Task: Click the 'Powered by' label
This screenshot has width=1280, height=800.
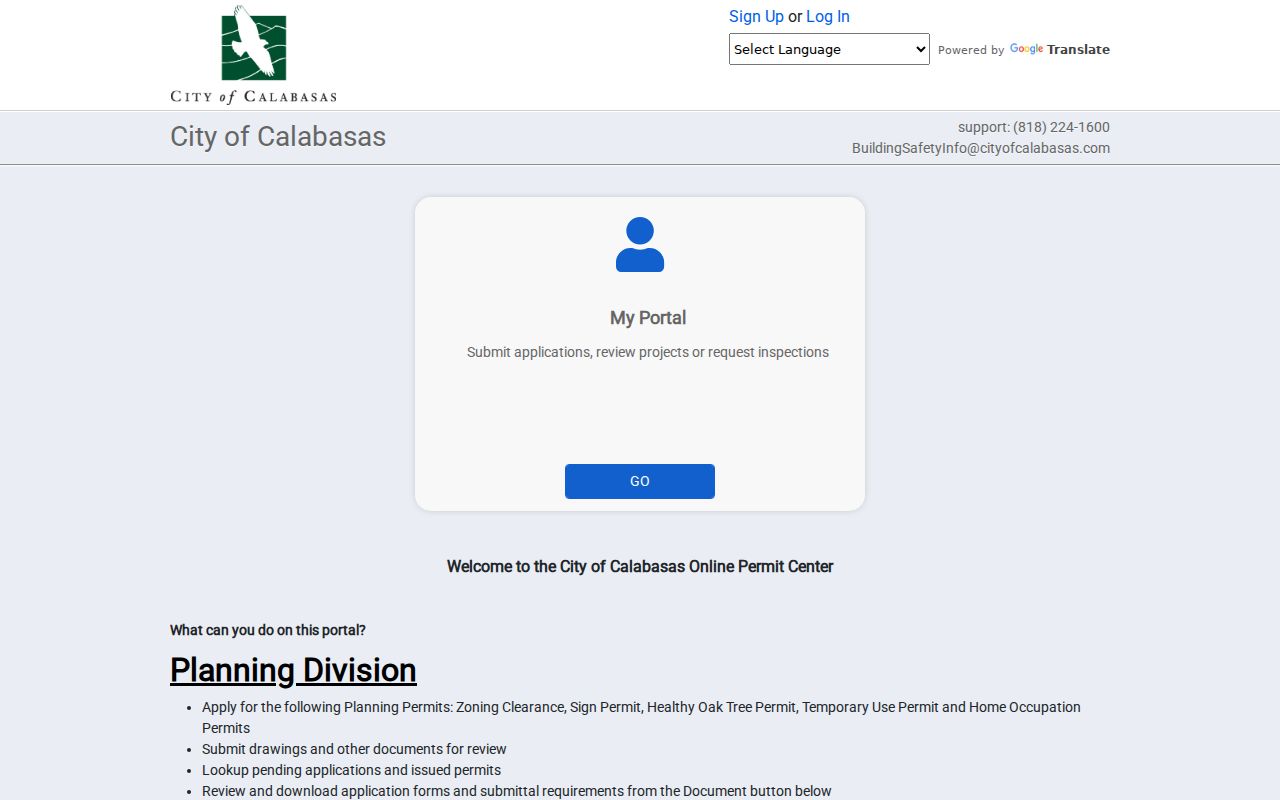Action: [x=971, y=50]
